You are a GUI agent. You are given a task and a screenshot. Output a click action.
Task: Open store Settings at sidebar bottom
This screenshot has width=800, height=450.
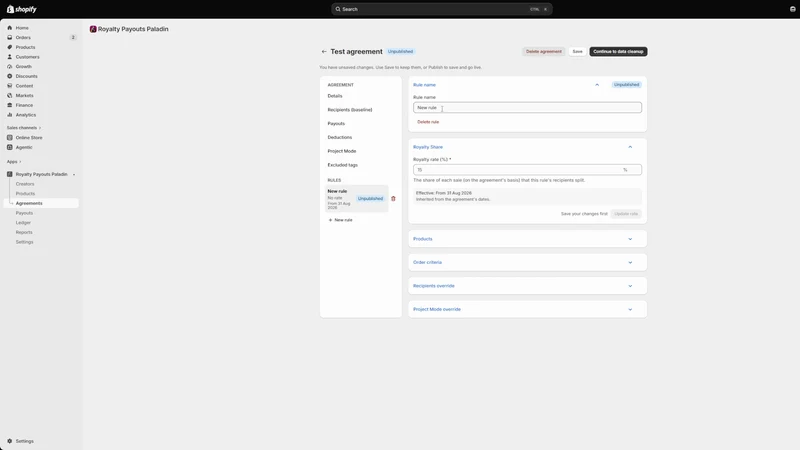pyautogui.click(x=24, y=441)
